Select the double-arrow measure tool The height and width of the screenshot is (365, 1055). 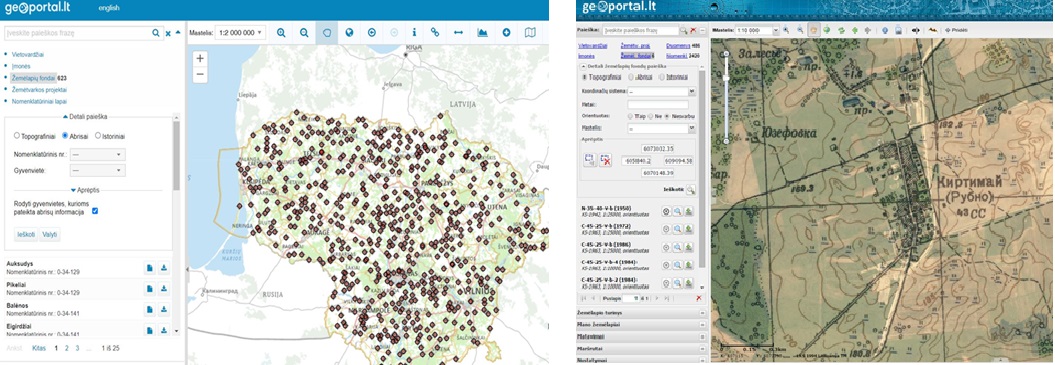(x=458, y=32)
